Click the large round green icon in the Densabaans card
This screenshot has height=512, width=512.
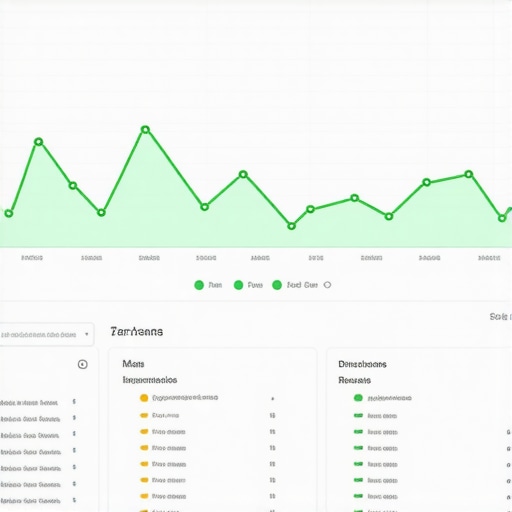358,398
